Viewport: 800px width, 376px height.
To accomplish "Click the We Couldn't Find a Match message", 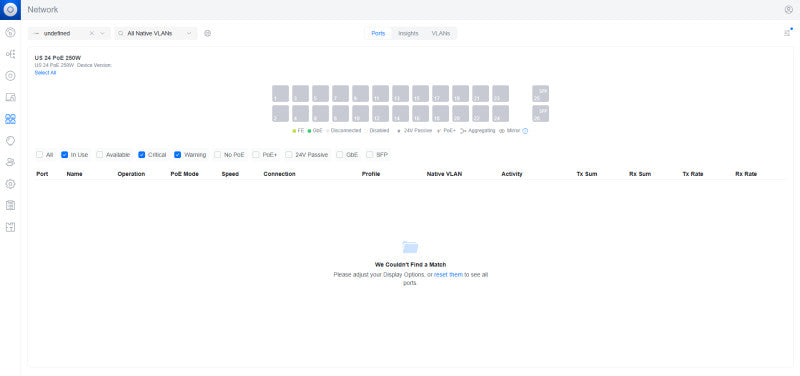I will pyautogui.click(x=410, y=264).
